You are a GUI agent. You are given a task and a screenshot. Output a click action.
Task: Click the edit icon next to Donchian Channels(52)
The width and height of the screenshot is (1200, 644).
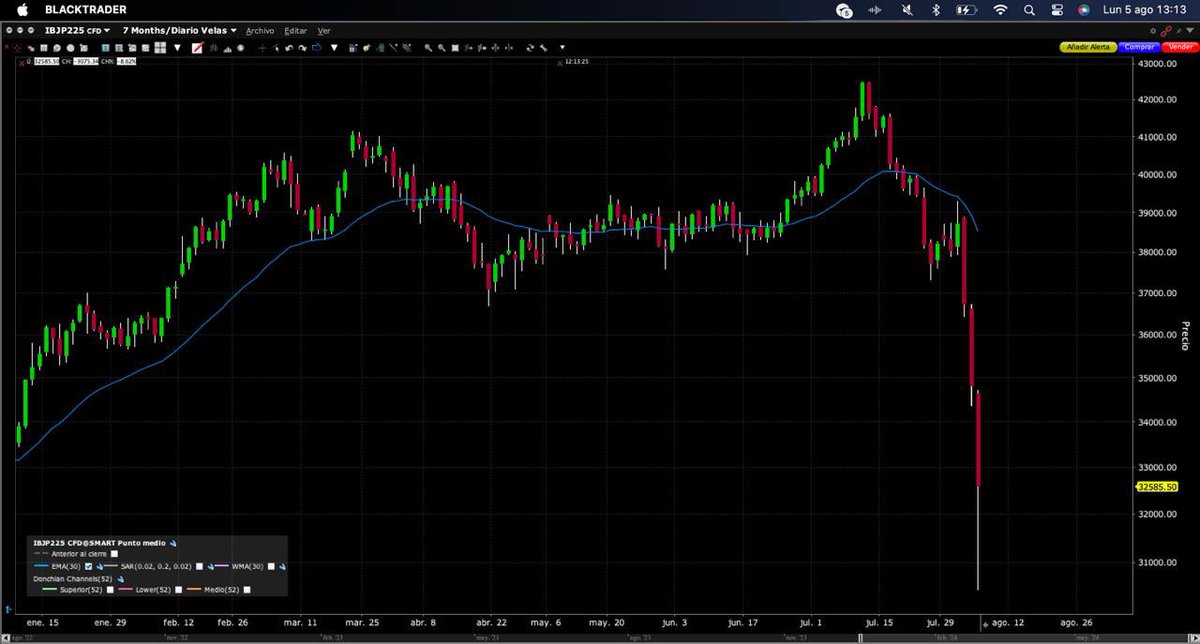[x=121, y=579]
